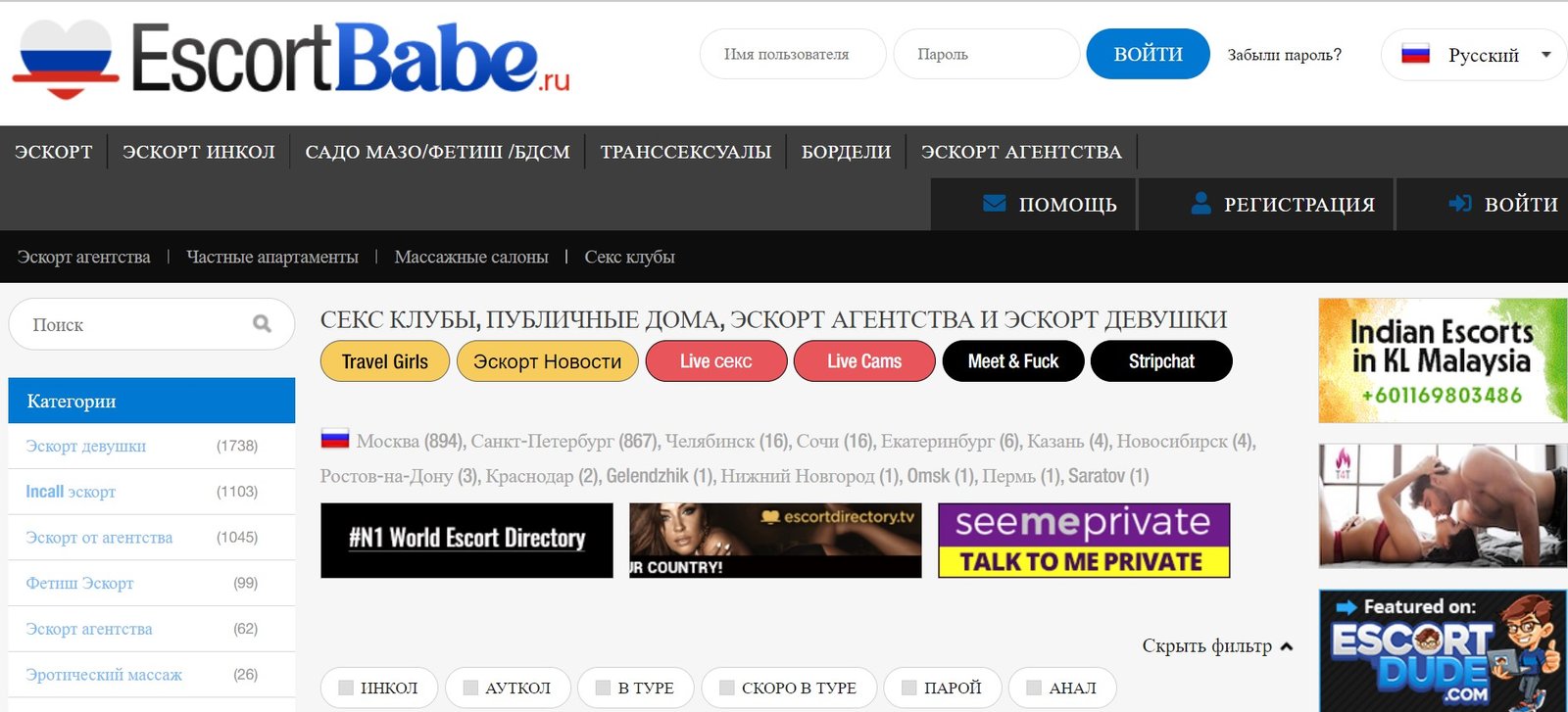Click the envelope icon beside ПОМОЩЬ
The height and width of the screenshot is (712, 1568).
click(994, 204)
